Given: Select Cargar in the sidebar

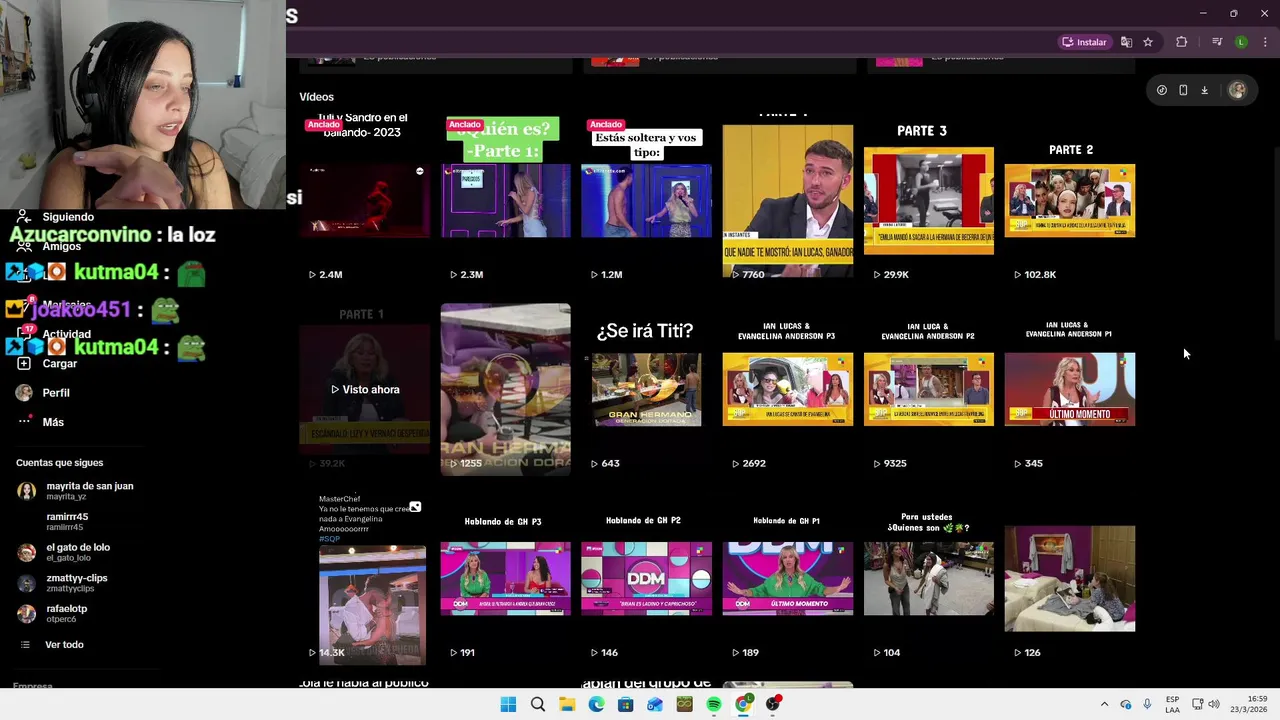Looking at the screenshot, I should coord(59,363).
